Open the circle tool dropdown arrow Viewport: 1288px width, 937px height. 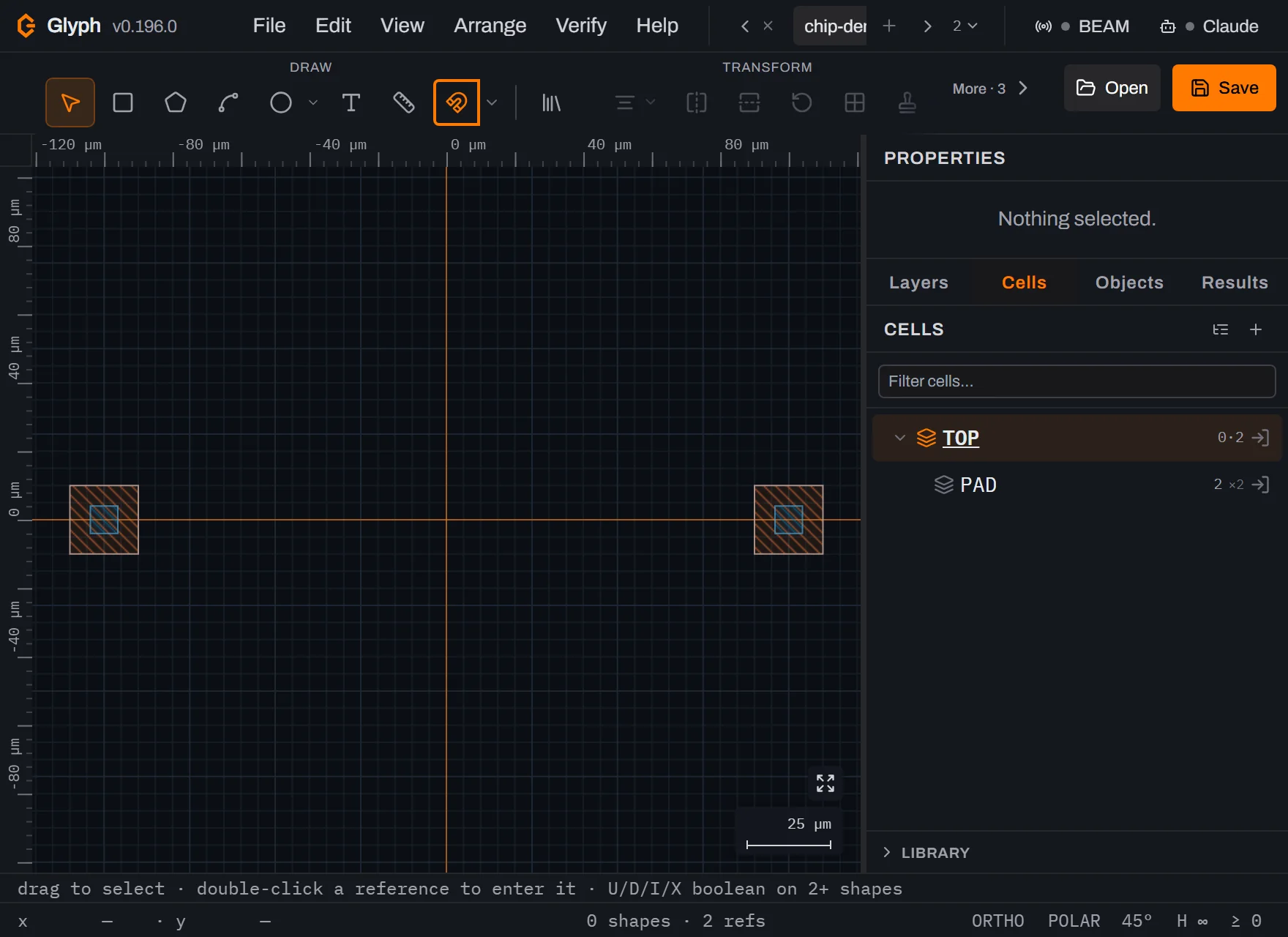click(x=313, y=102)
